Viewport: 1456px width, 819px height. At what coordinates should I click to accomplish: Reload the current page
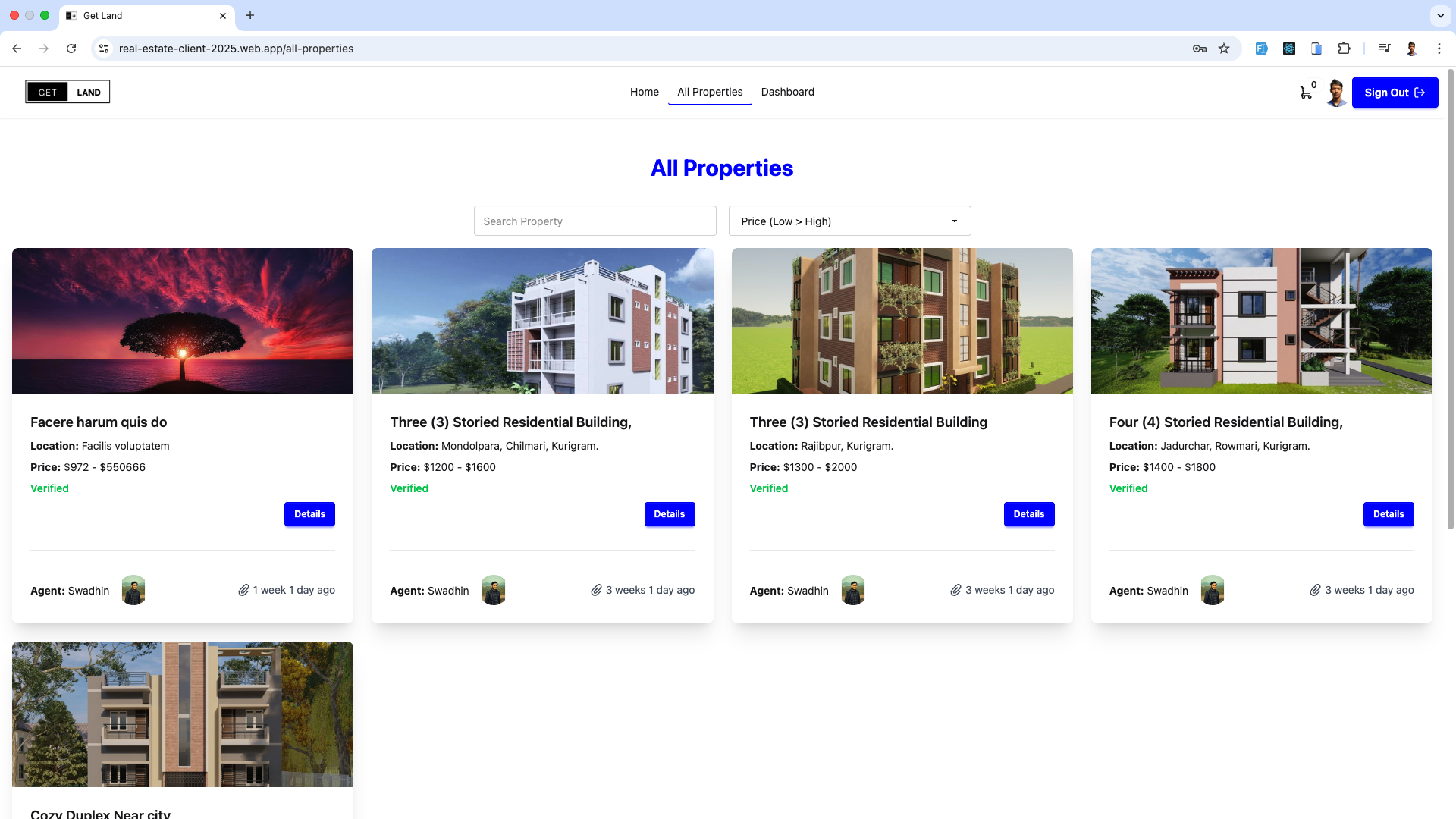point(71,49)
